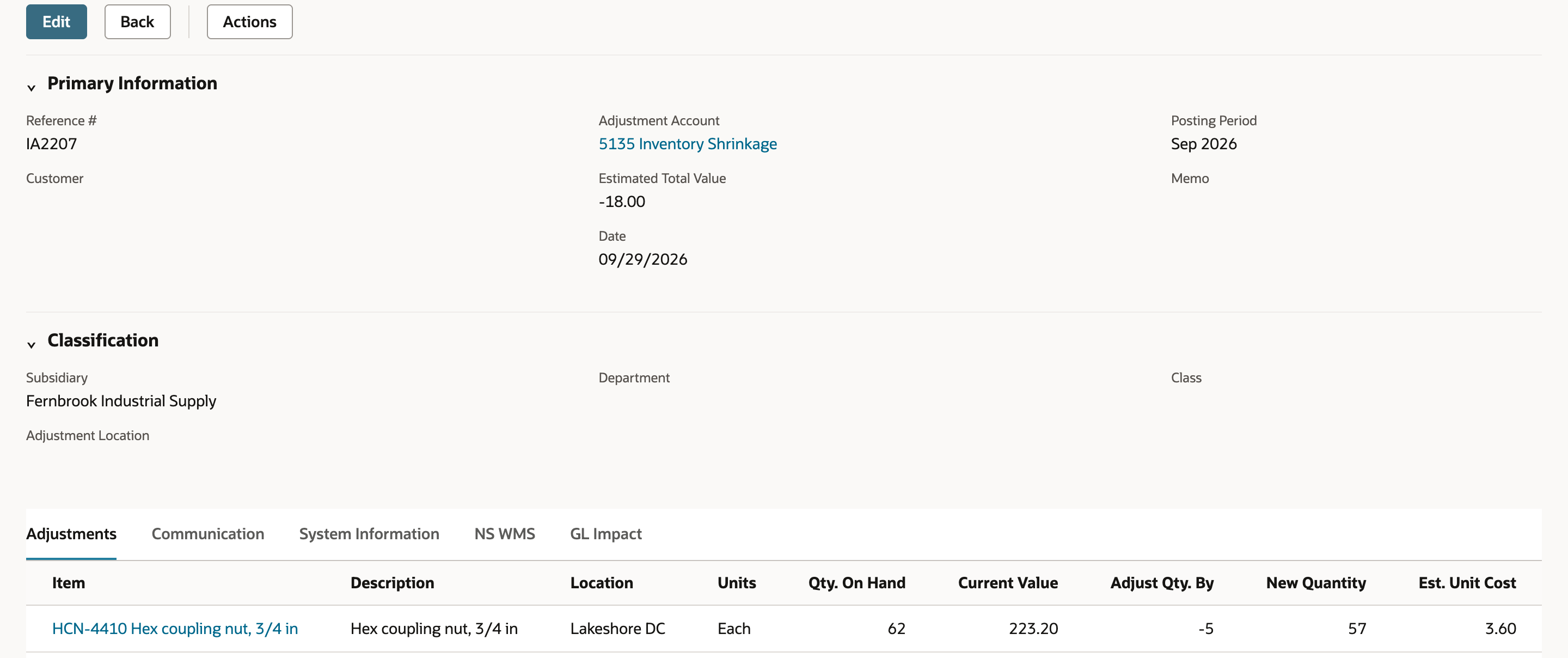
Task: Click the description cell Hex coupling nut, 3/4 in
Action: (434, 628)
